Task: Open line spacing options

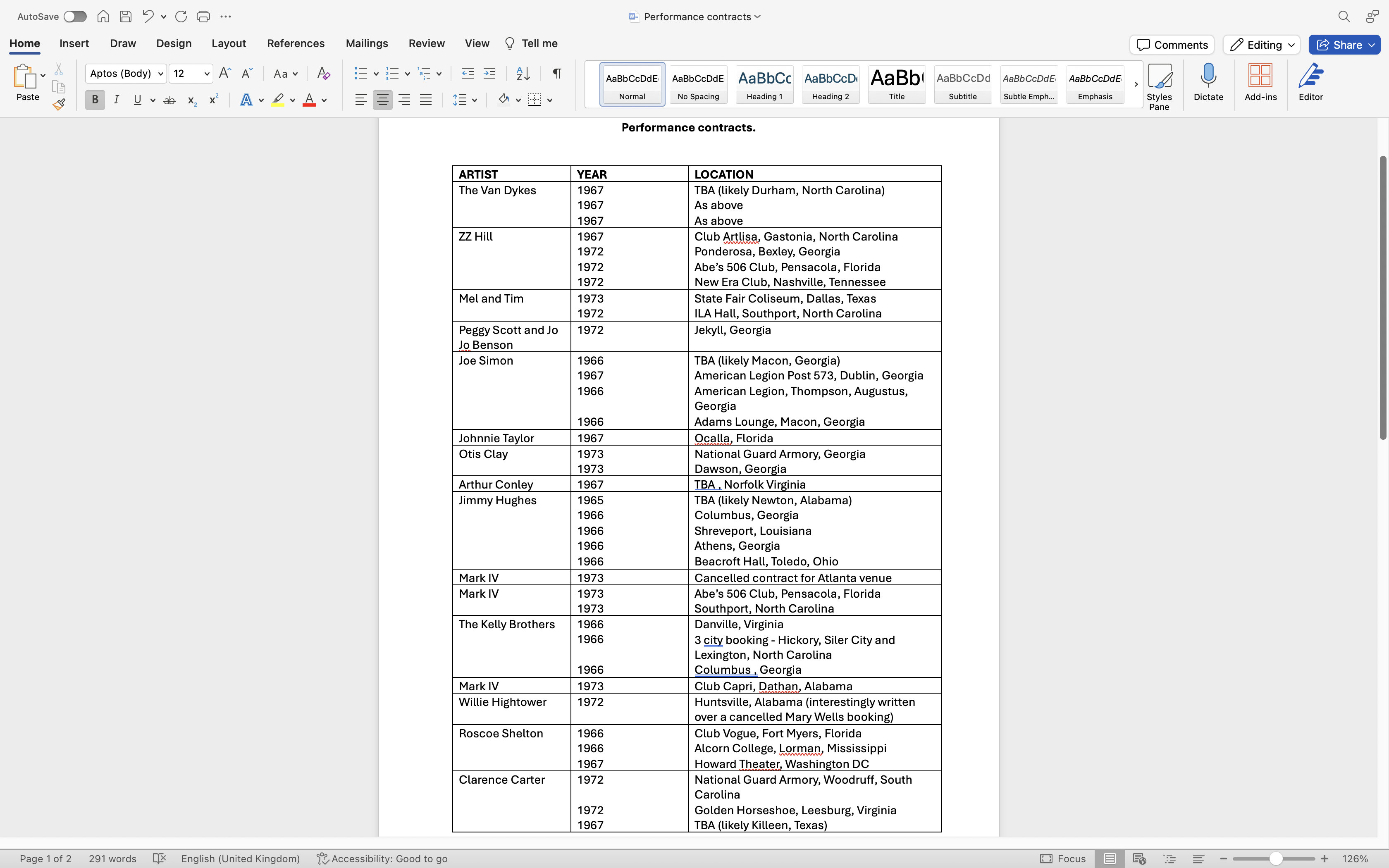Action: point(460,100)
